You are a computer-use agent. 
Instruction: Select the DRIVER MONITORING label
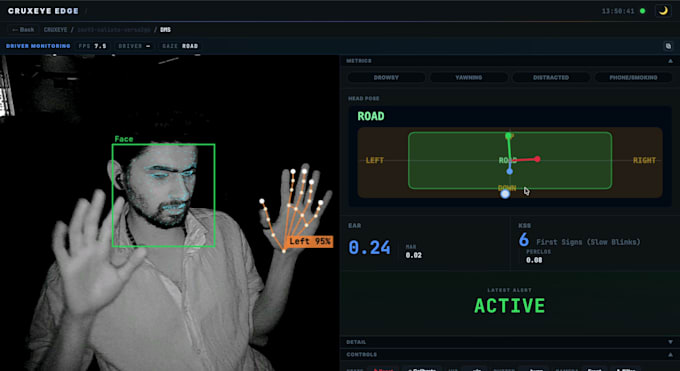38,46
